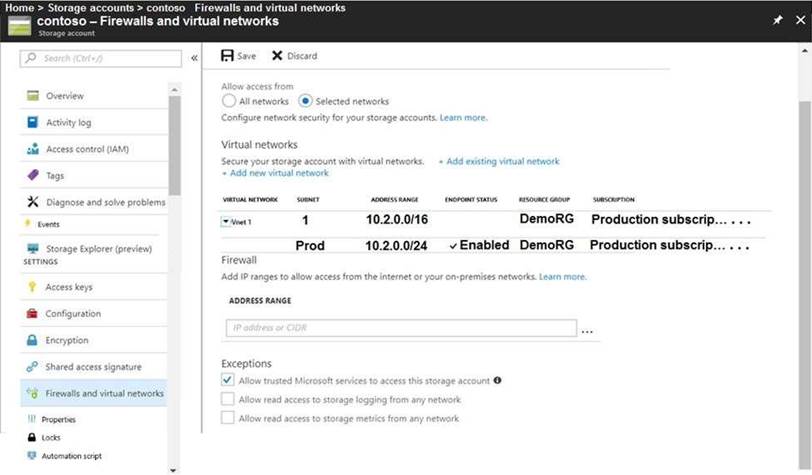Collapse the Vnet 1 row expander
The width and height of the screenshot is (812, 475).
tap(226, 222)
